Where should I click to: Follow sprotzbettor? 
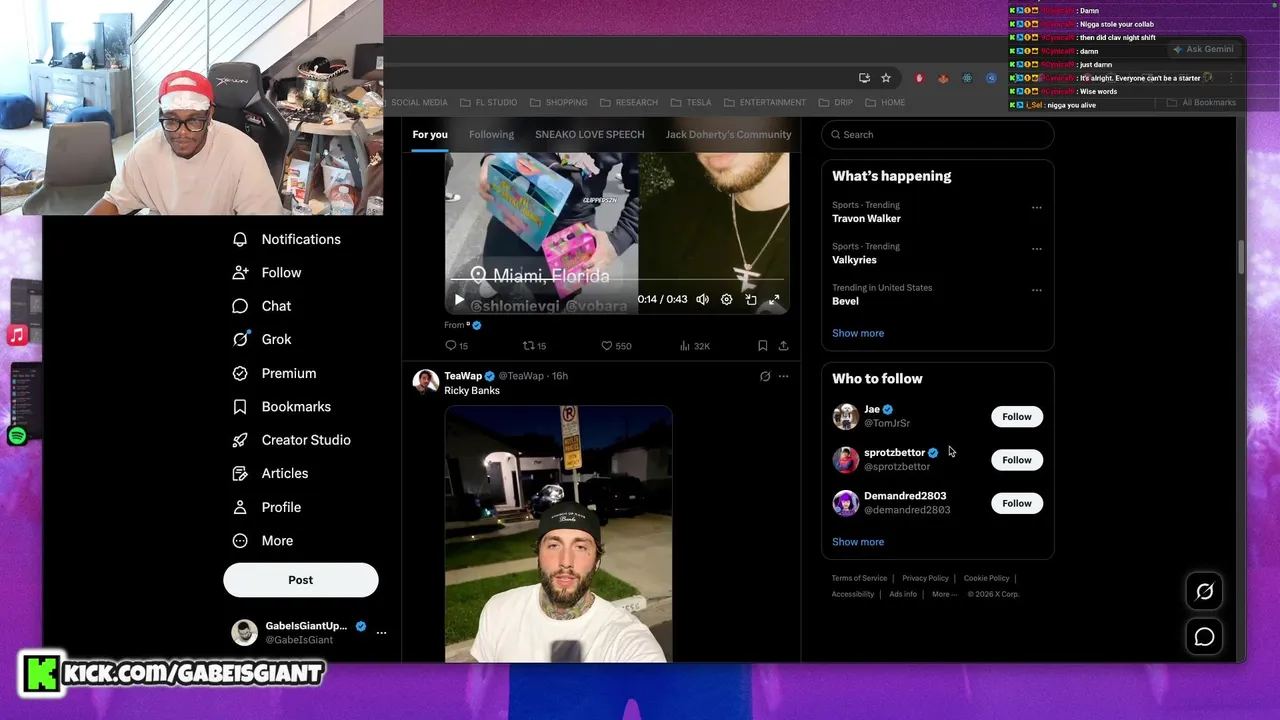pos(1017,460)
